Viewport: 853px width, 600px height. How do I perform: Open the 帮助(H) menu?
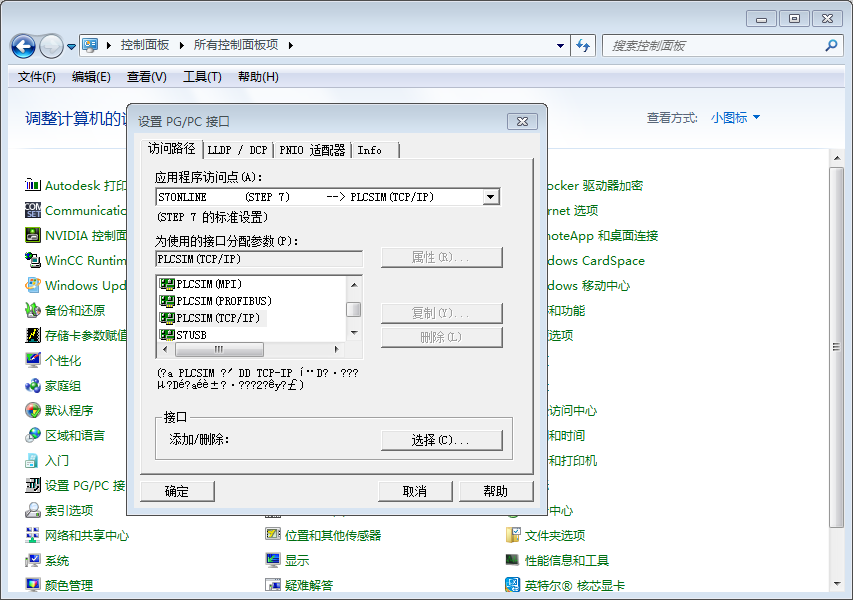pos(258,77)
